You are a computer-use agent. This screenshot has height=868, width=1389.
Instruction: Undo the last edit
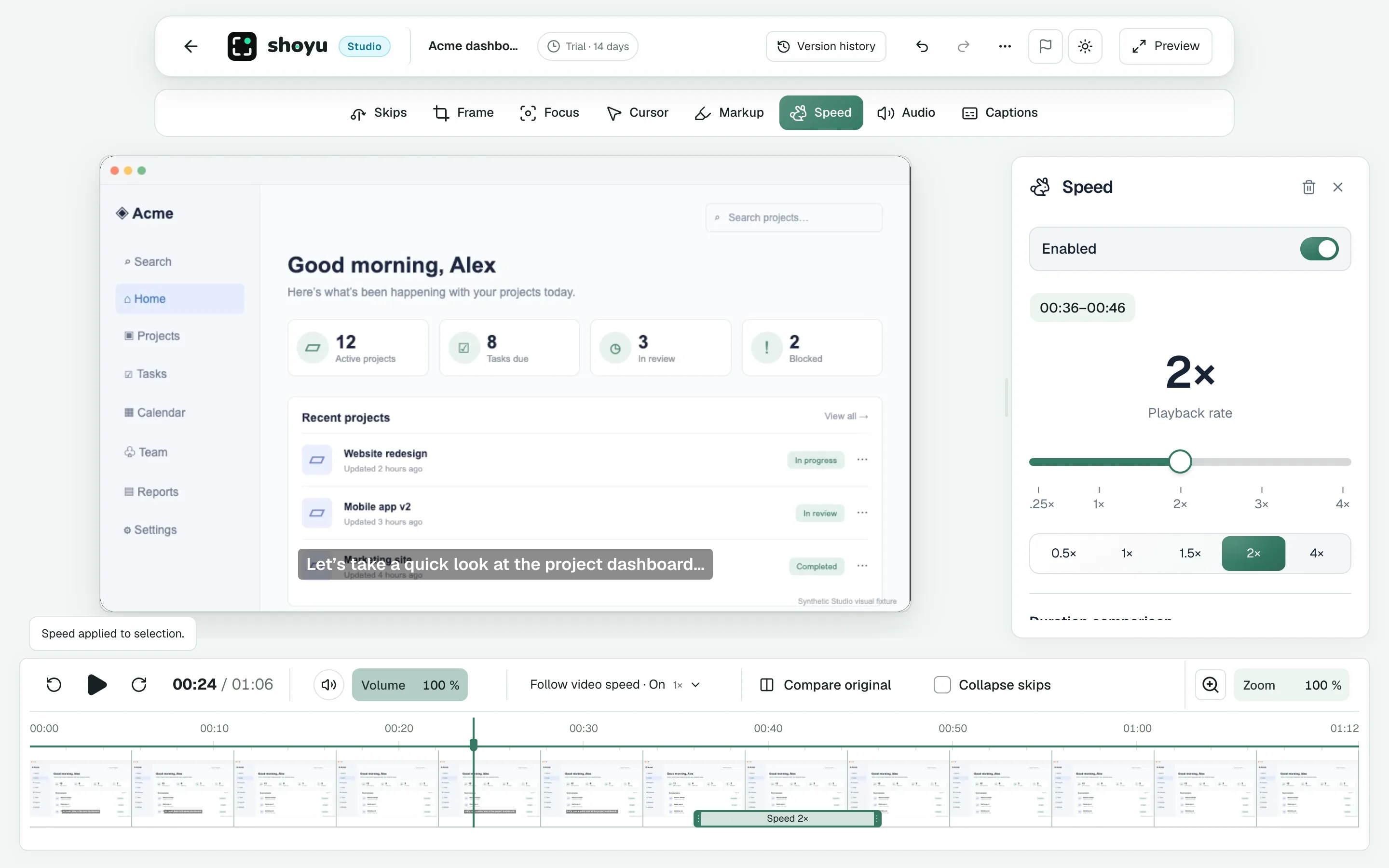pyautogui.click(x=922, y=46)
